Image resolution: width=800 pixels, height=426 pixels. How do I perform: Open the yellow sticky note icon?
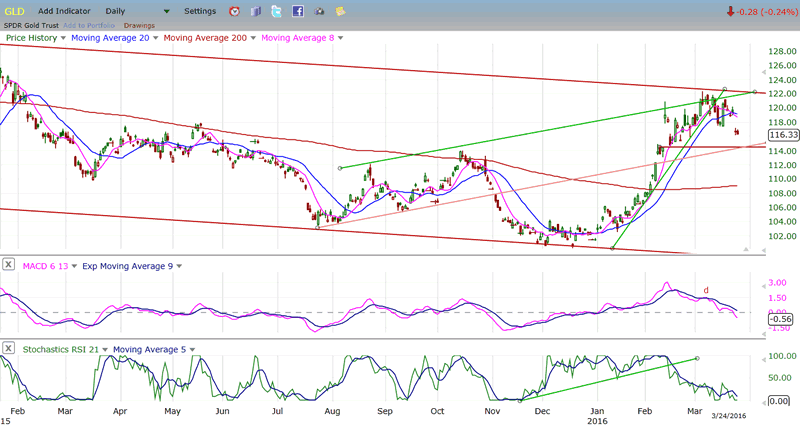[341, 11]
